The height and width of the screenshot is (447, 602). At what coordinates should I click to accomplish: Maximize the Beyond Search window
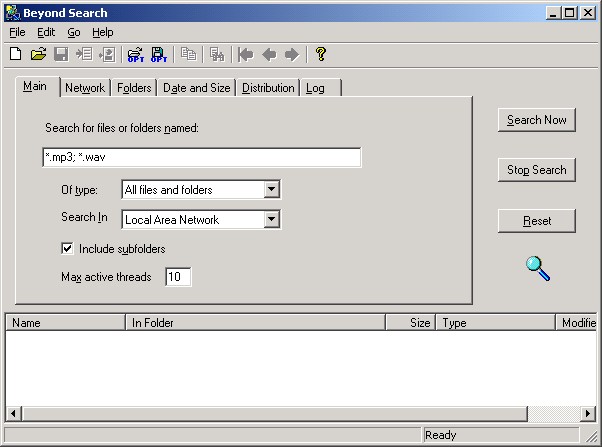point(569,13)
